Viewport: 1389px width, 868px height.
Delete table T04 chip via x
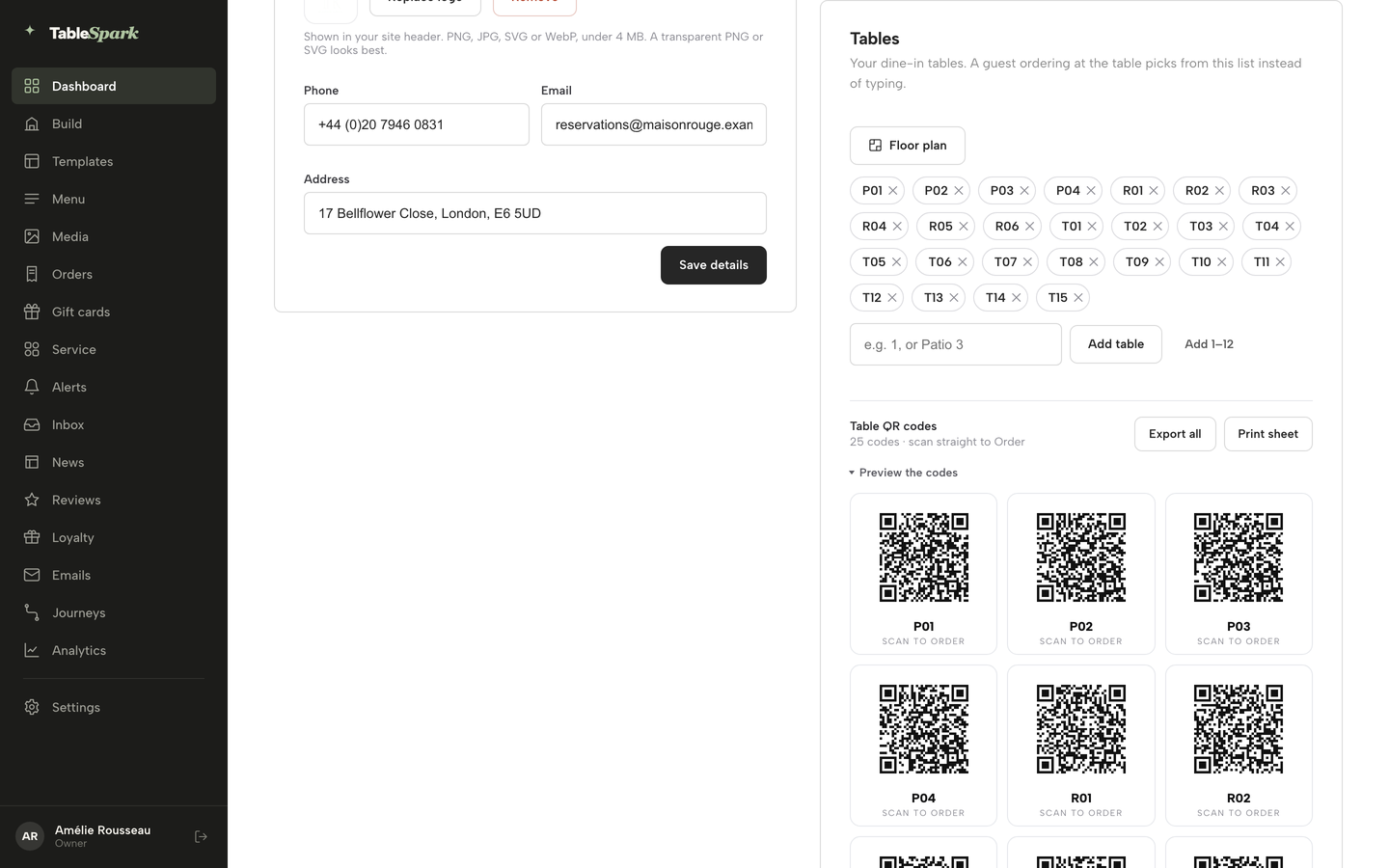(x=1290, y=226)
